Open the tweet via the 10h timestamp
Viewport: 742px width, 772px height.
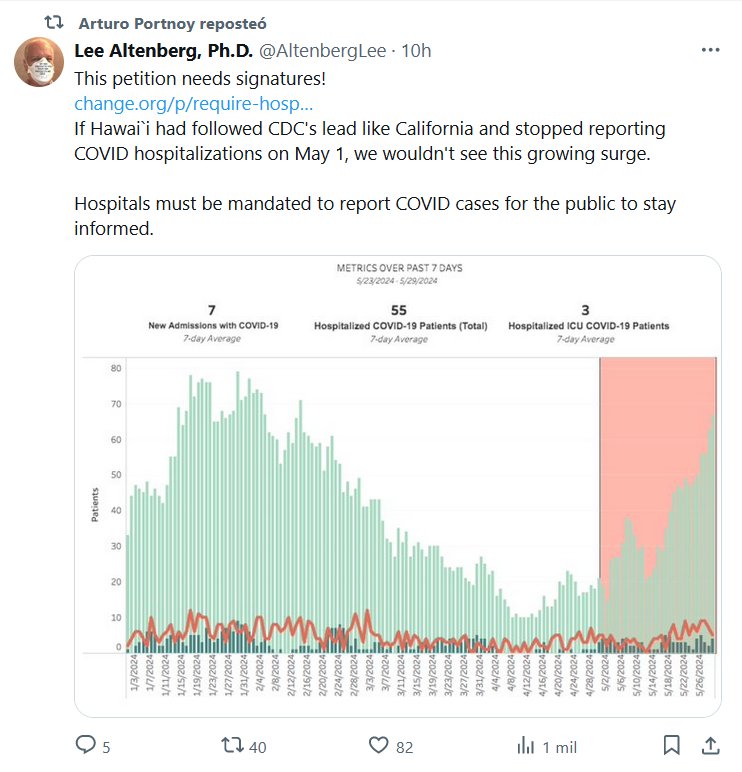click(x=416, y=50)
